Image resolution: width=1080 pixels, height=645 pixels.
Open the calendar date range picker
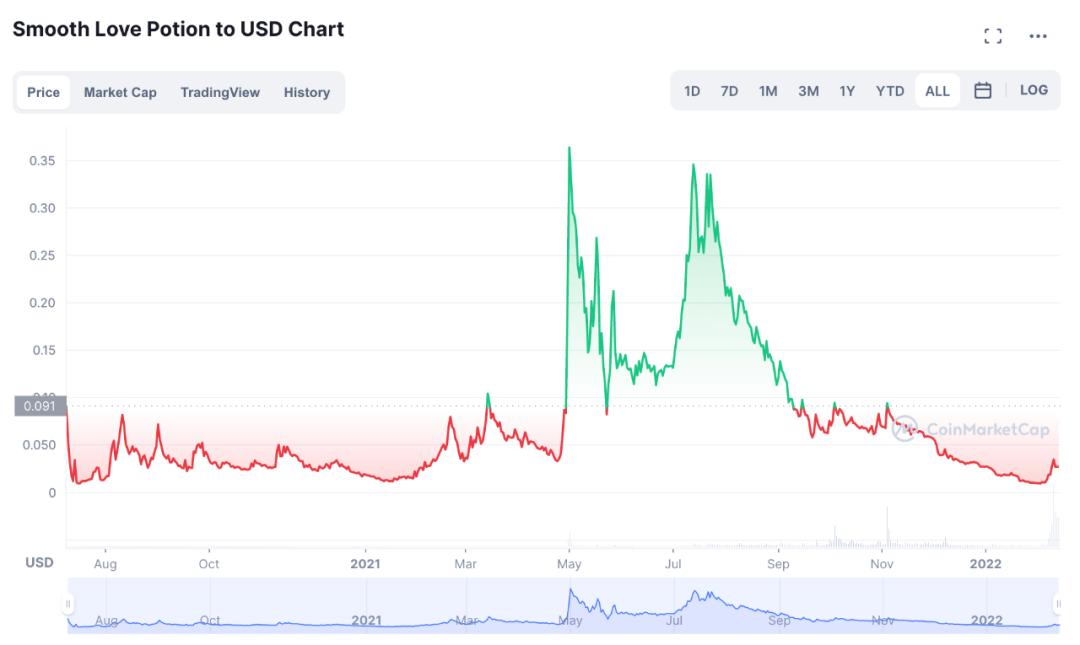(983, 91)
